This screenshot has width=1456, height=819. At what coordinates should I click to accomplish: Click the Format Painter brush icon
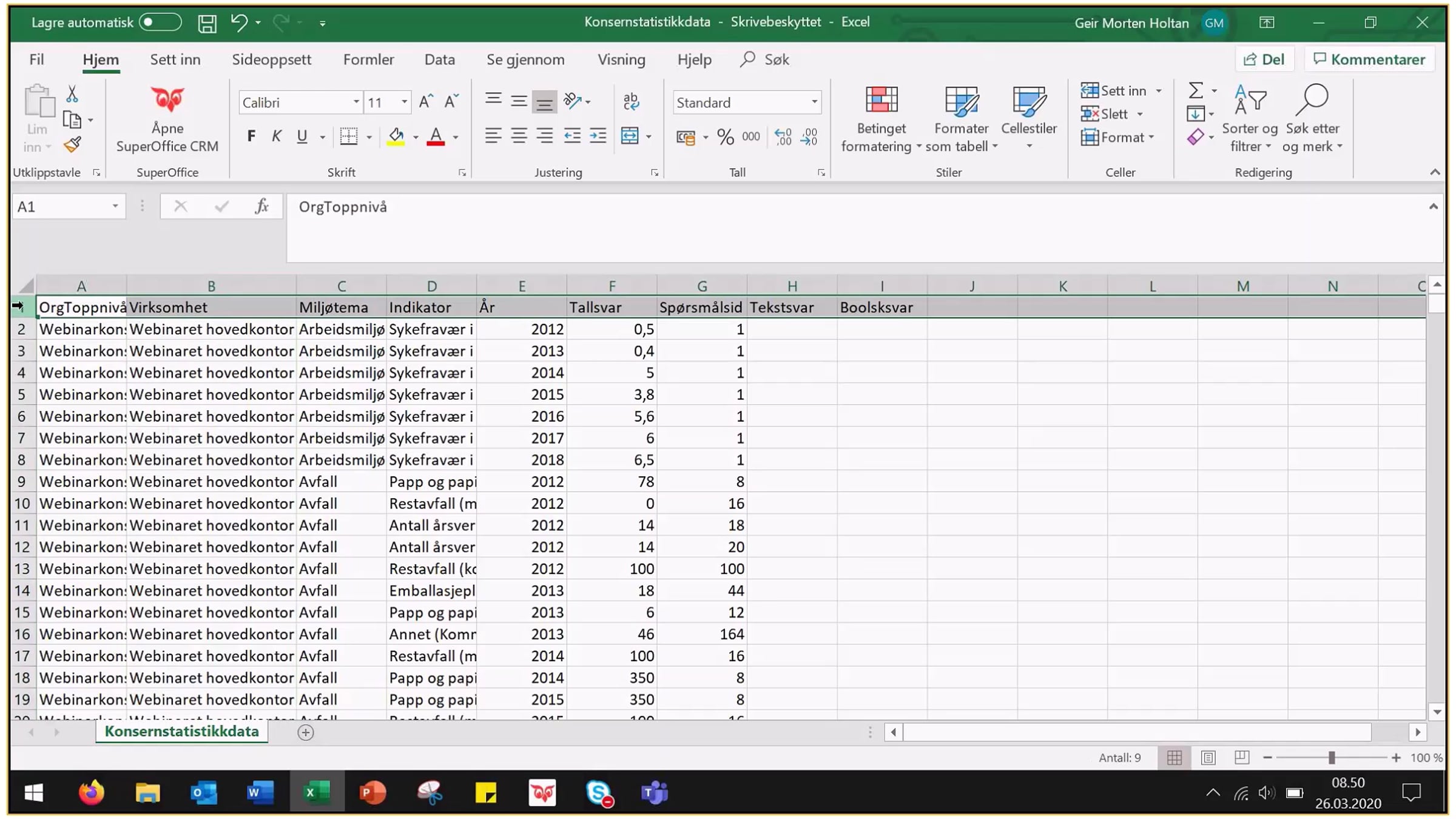(72, 144)
